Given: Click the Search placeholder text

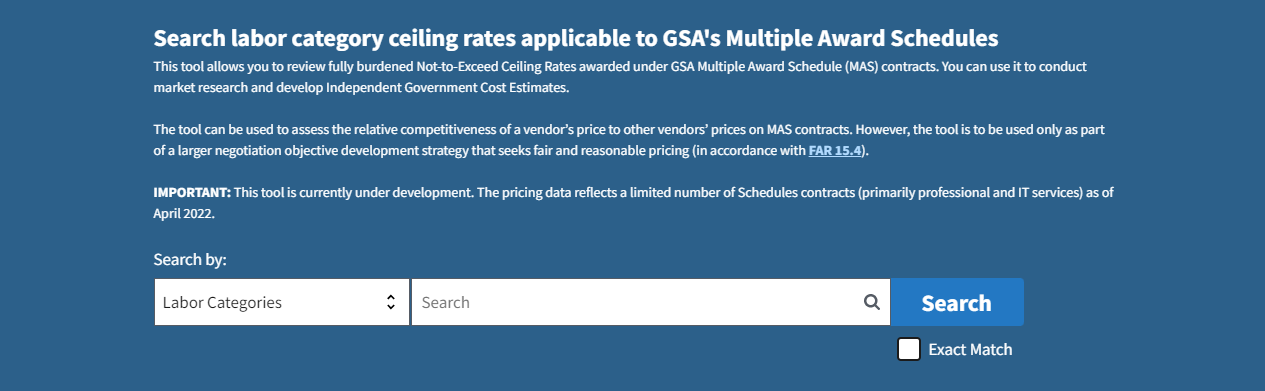Looking at the screenshot, I should [446, 302].
